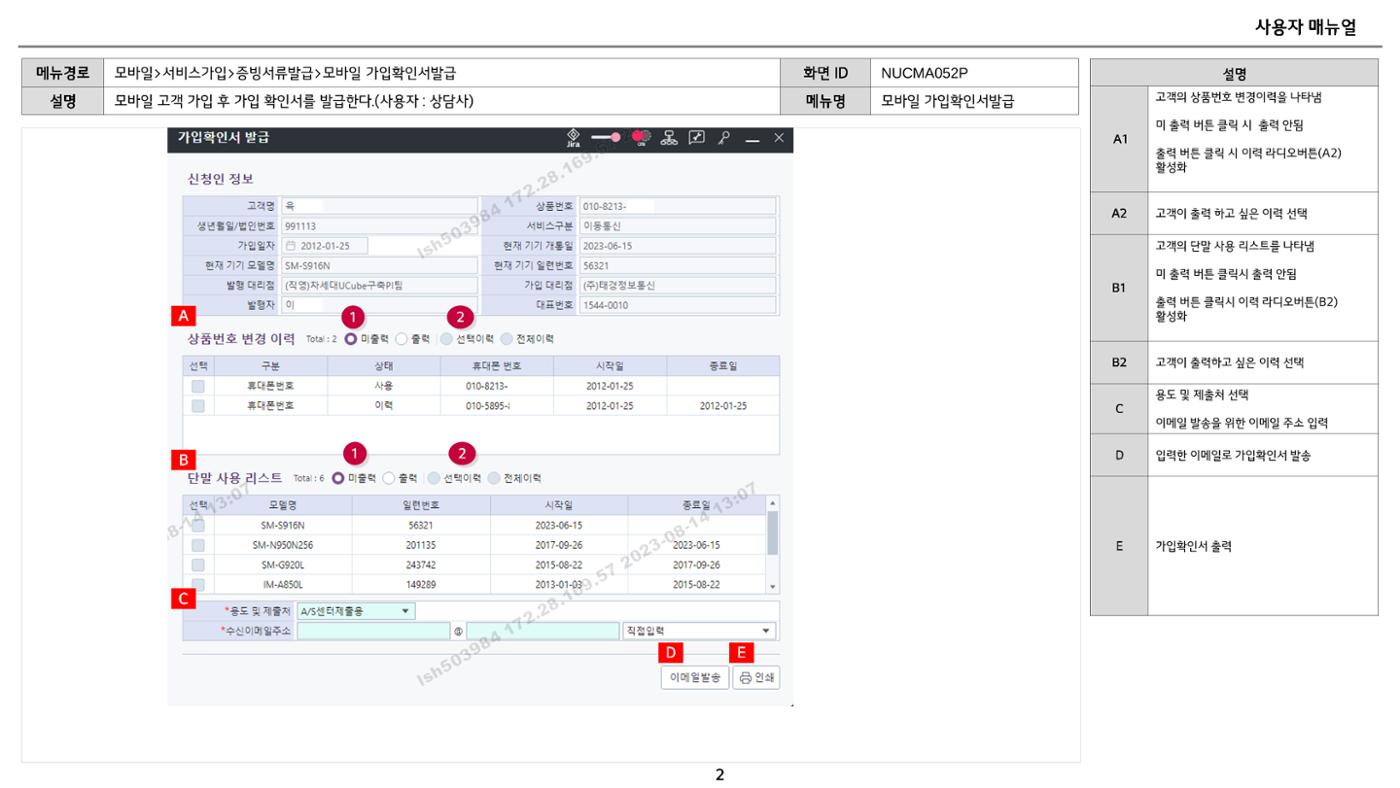
Task: Select 미출력 radio for 상품번호 변경 이력
Action: click(x=351, y=339)
